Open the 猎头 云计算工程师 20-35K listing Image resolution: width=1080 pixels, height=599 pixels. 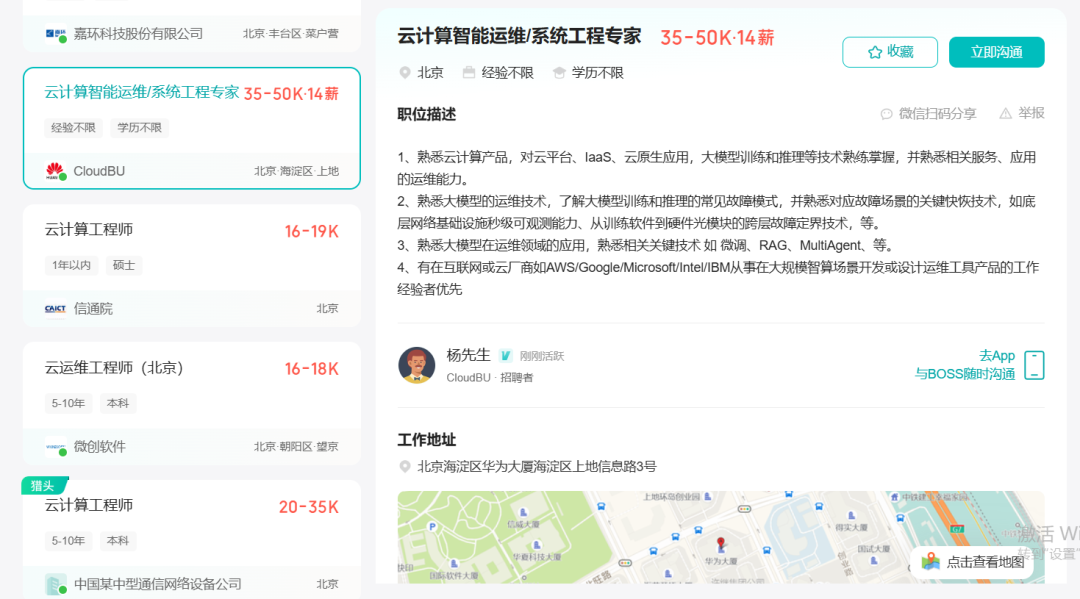(x=191, y=507)
